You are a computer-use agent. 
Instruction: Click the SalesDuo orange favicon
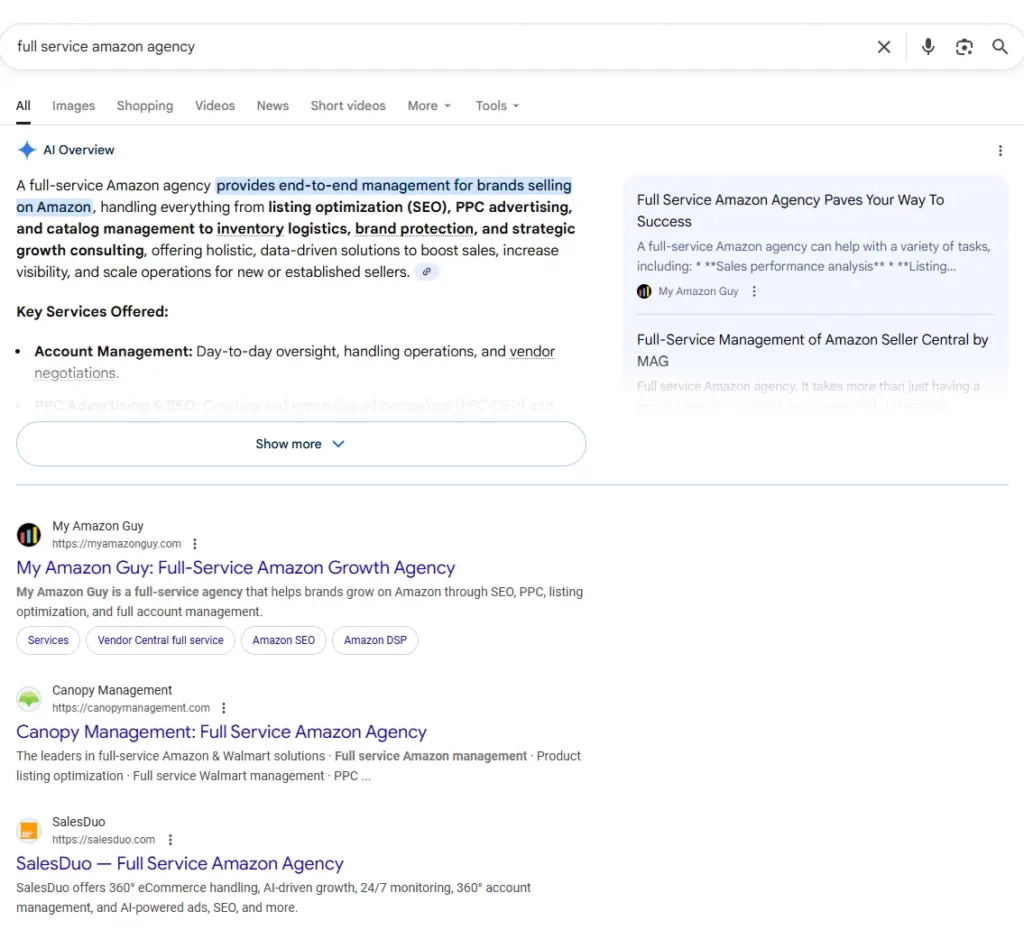28,830
